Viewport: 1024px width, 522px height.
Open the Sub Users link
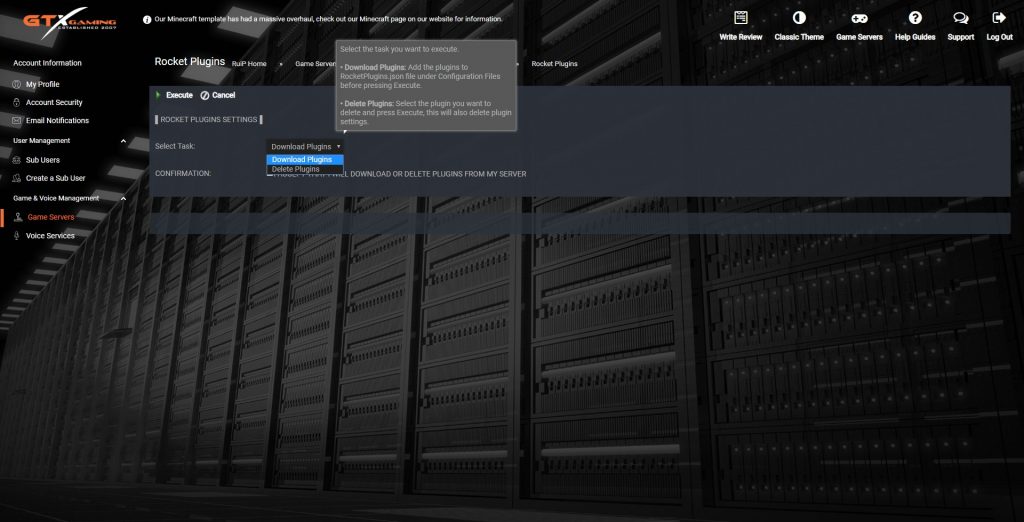click(43, 160)
